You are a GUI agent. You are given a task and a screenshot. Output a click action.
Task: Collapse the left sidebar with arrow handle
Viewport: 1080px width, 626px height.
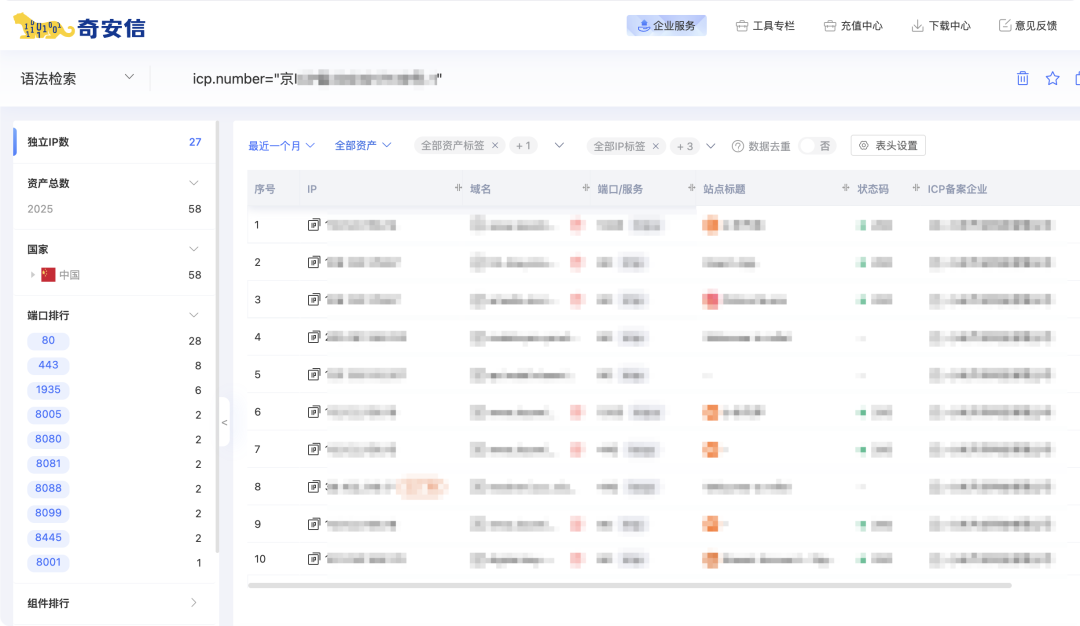pyautogui.click(x=225, y=422)
